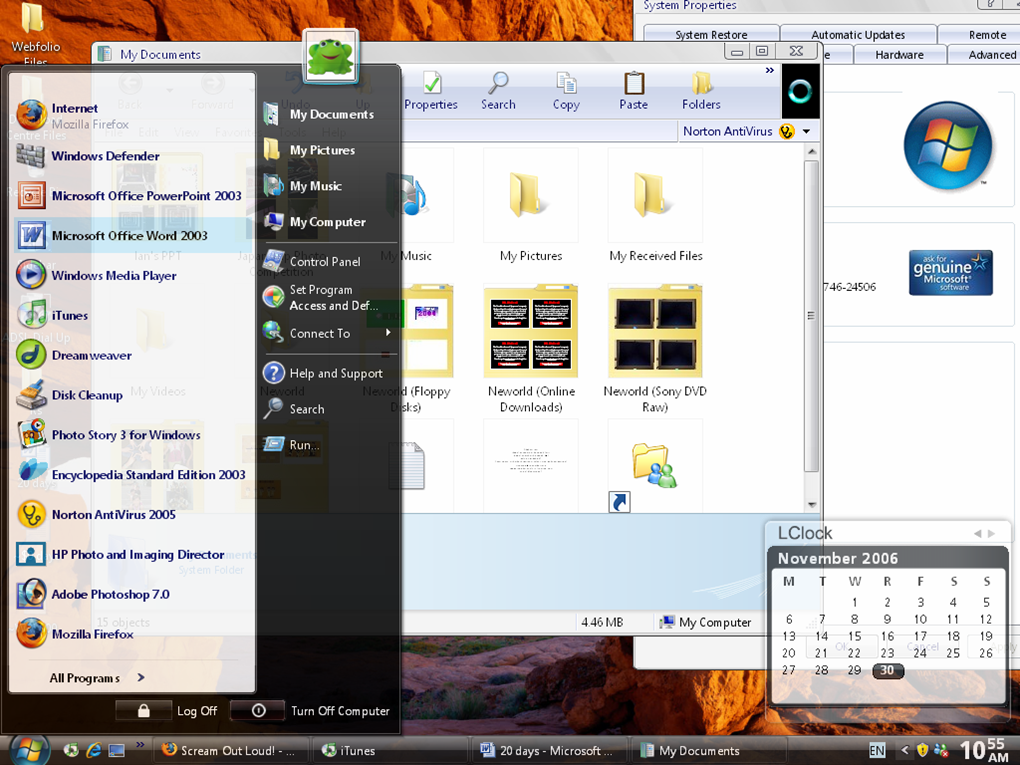Open the Norton AntiVirus dropdown arrow

pyautogui.click(x=807, y=131)
